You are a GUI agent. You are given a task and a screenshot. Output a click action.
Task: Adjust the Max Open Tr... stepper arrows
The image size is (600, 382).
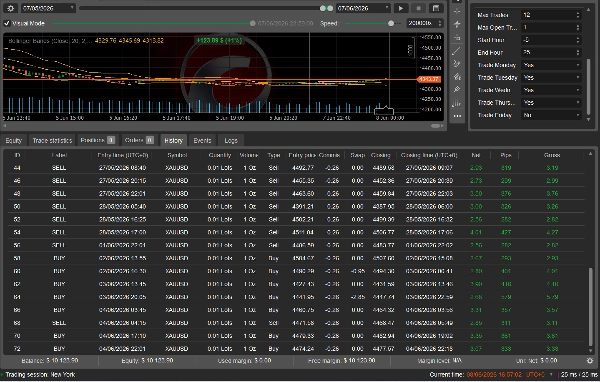pyautogui.click(x=578, y=28)
